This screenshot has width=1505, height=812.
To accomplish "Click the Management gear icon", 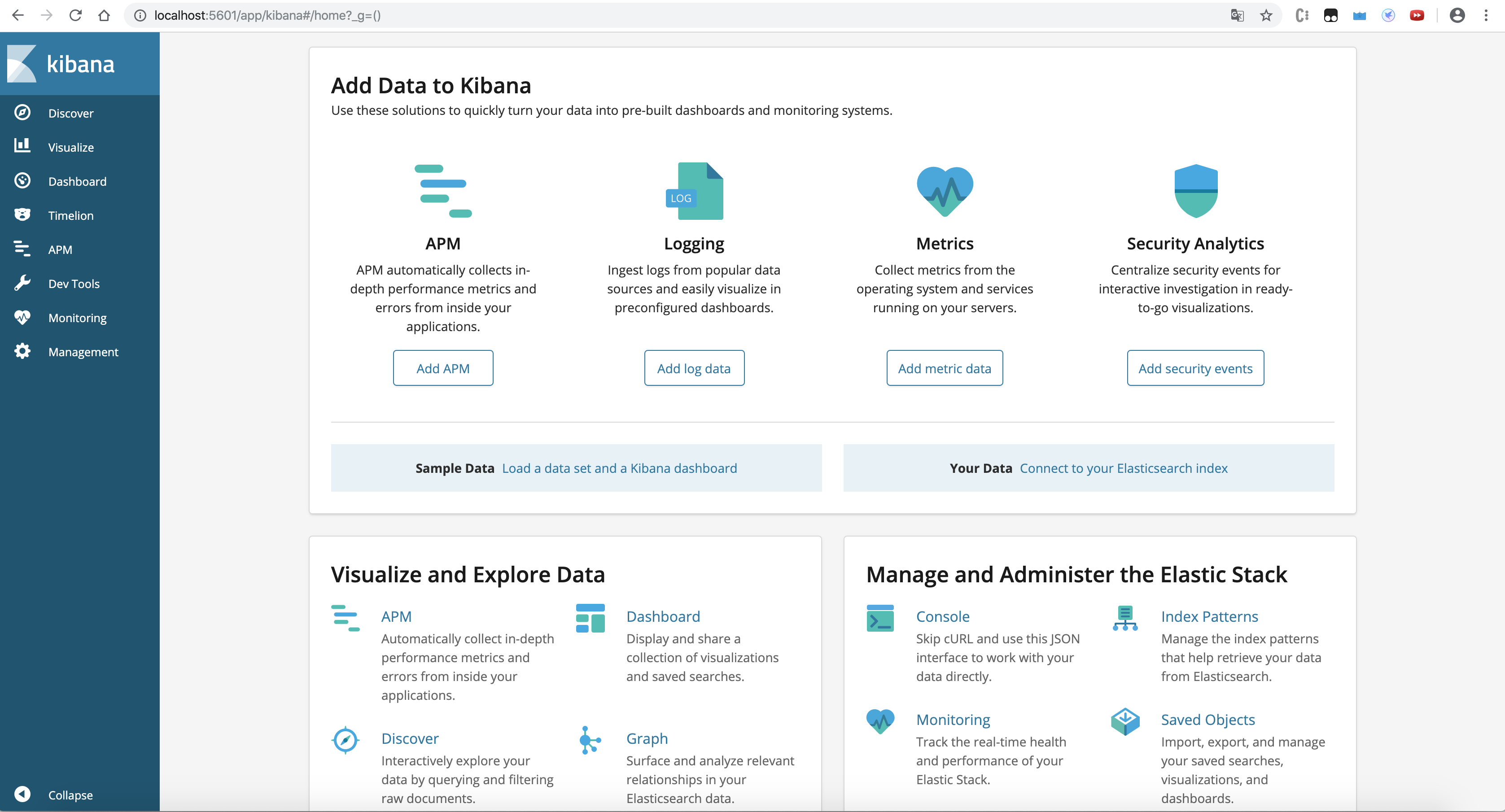I will 22,351.
